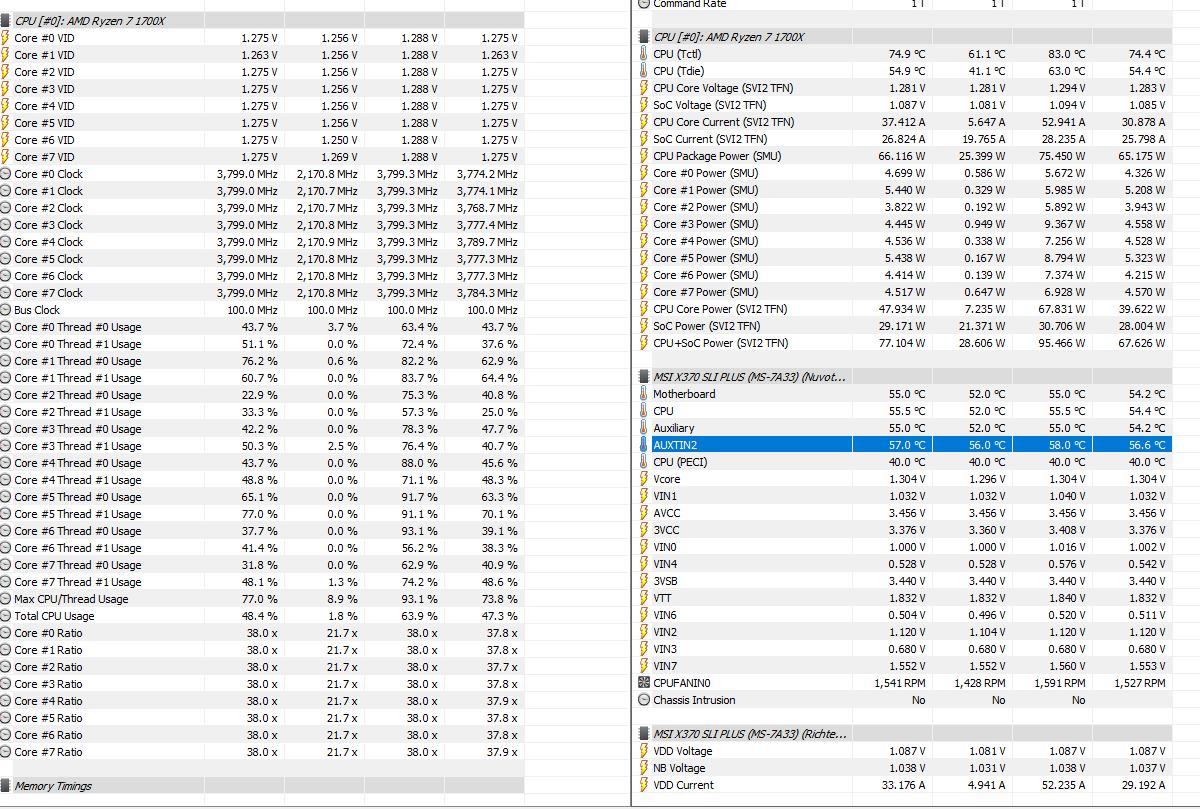The width and height of the screenshot is (1200, 809).
Task: Click the Core #0 Clock icon
Action: coord(6,174)
